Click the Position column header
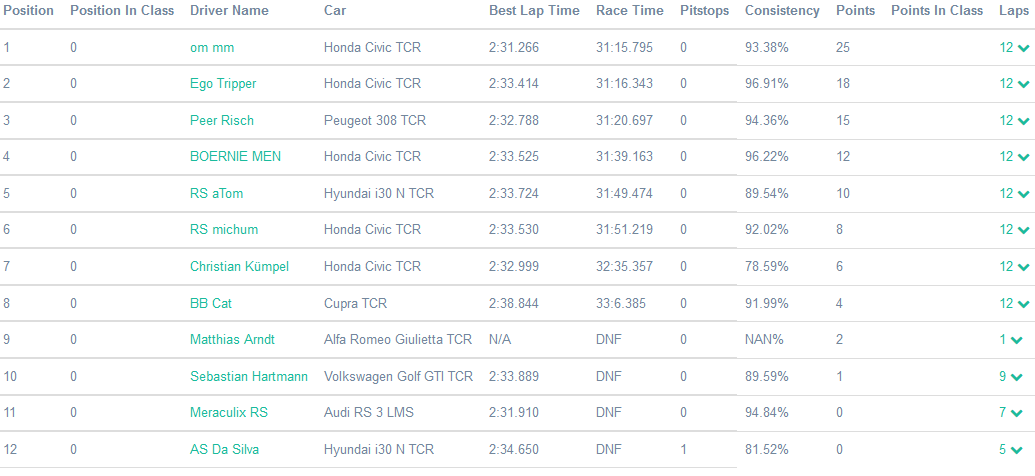 coord(28,10)
